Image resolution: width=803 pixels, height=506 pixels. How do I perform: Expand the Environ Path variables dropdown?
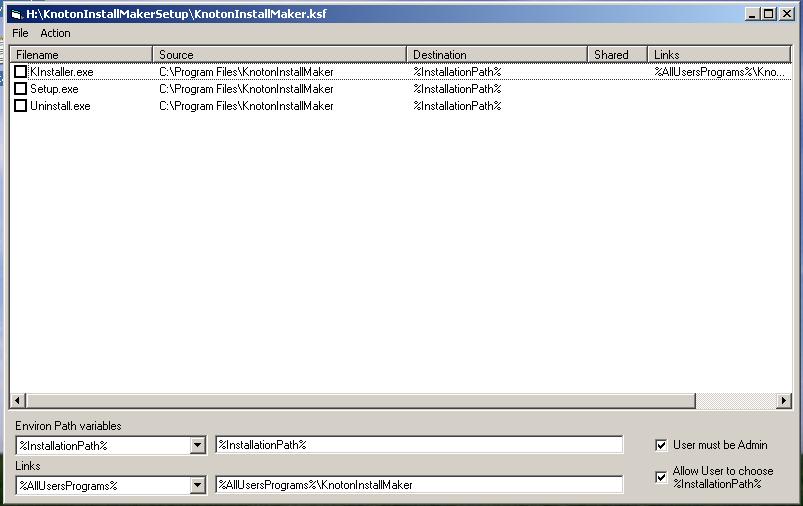click(x=197, y=446)
